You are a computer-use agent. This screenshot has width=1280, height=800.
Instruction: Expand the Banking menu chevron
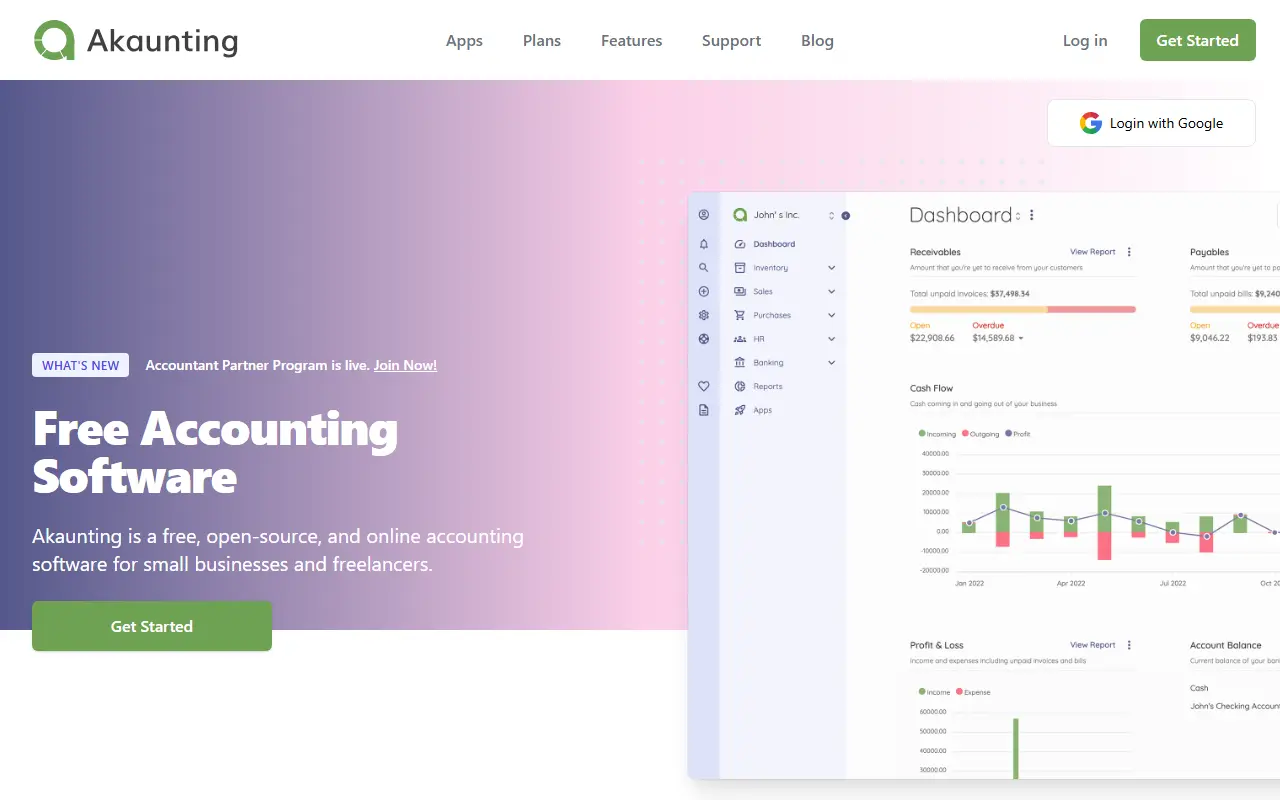(831, 362)
